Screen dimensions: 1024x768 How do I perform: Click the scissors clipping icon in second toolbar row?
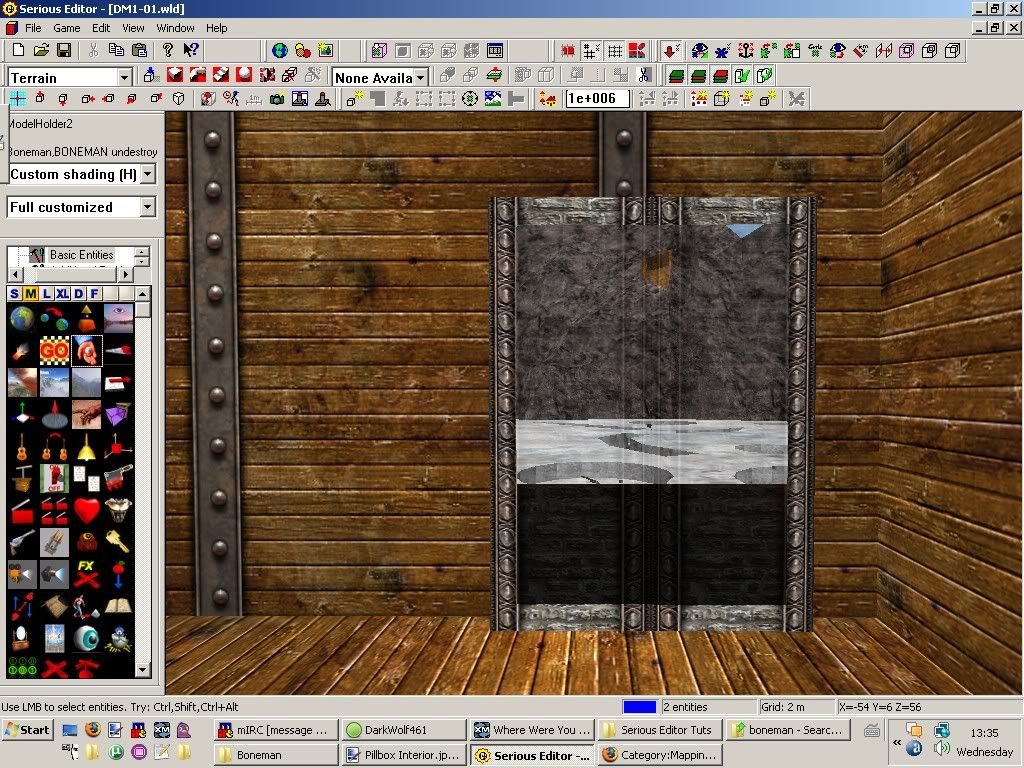(x=644, y=75)
